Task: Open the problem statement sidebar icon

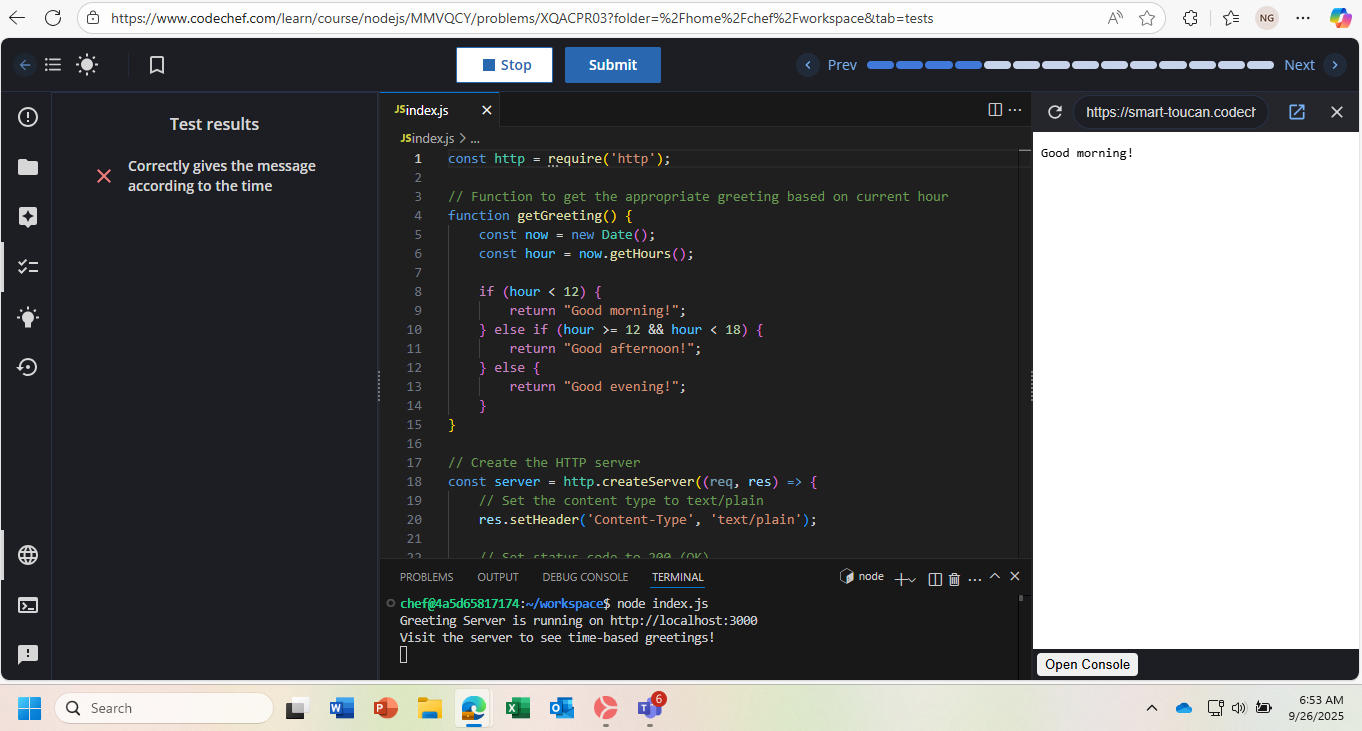Action: pyautogui.click(x=28, y=117)
